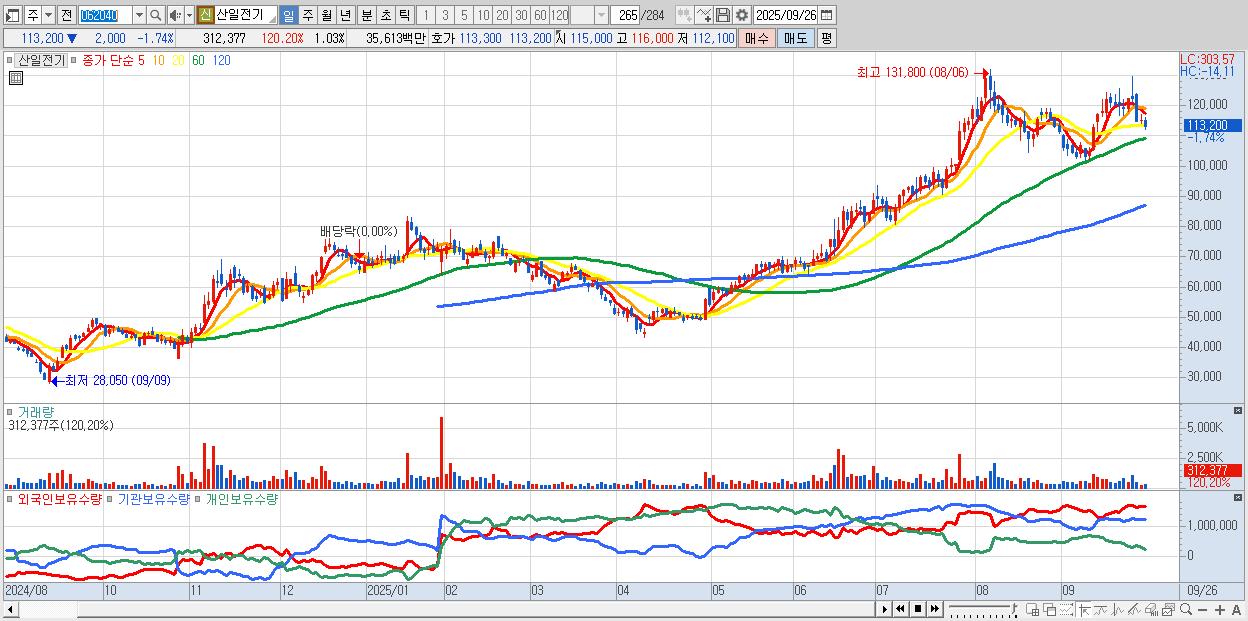The width and height of the screenshot is (1248, 621).
Task: Click the plus zoom-in icon
Action: (1220, 610)
